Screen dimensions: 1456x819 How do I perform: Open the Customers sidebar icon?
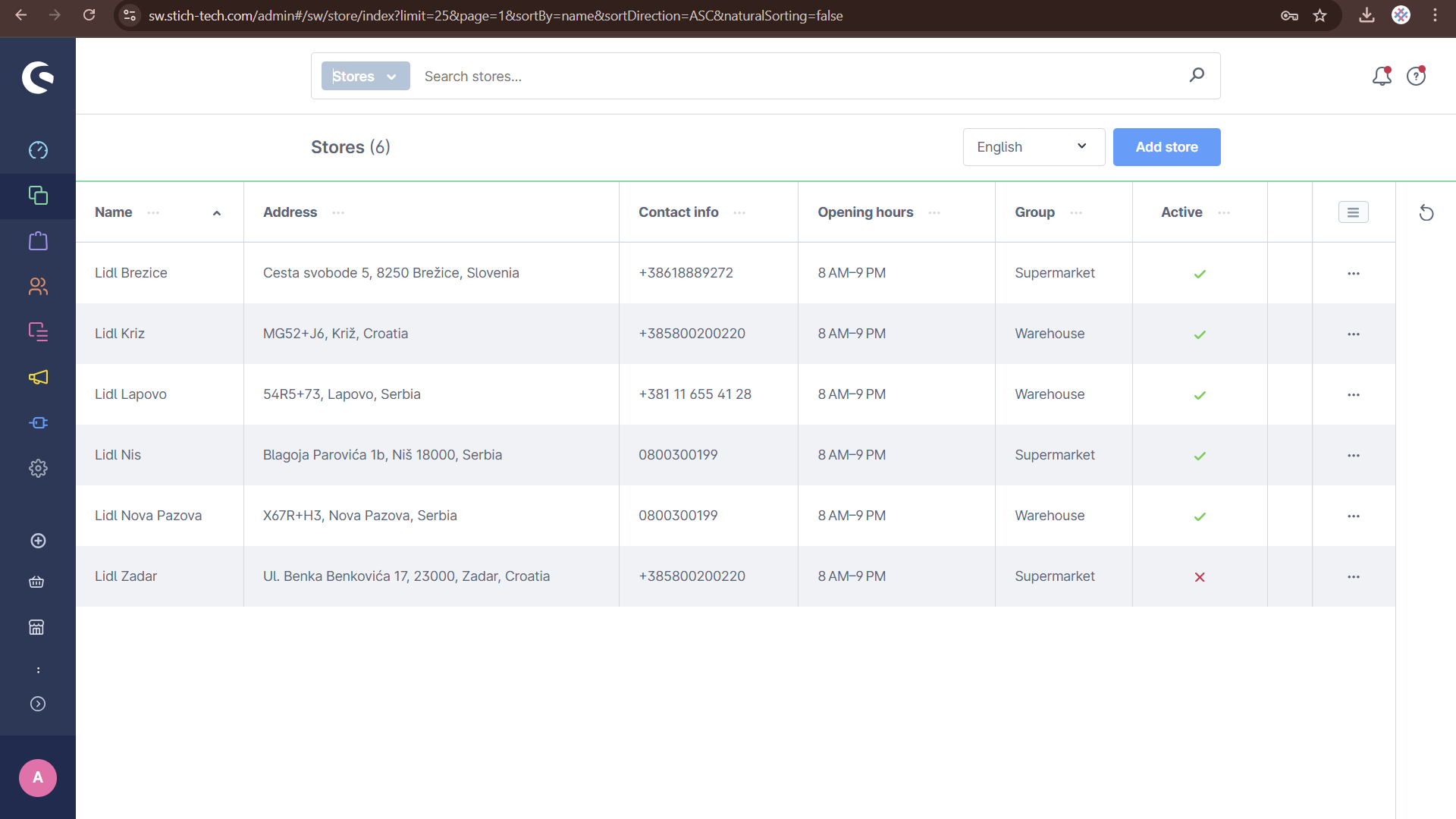(38, 287)
